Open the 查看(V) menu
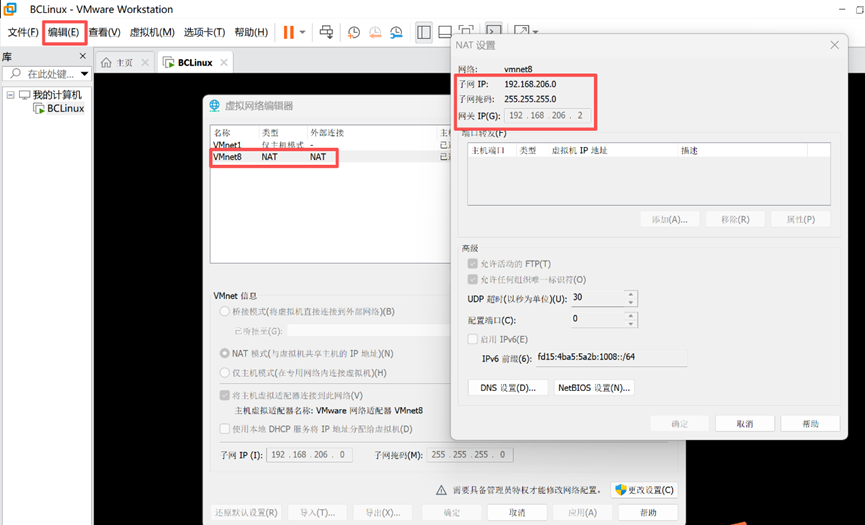The width and height of the screenshot is (865, 525). 105,33
